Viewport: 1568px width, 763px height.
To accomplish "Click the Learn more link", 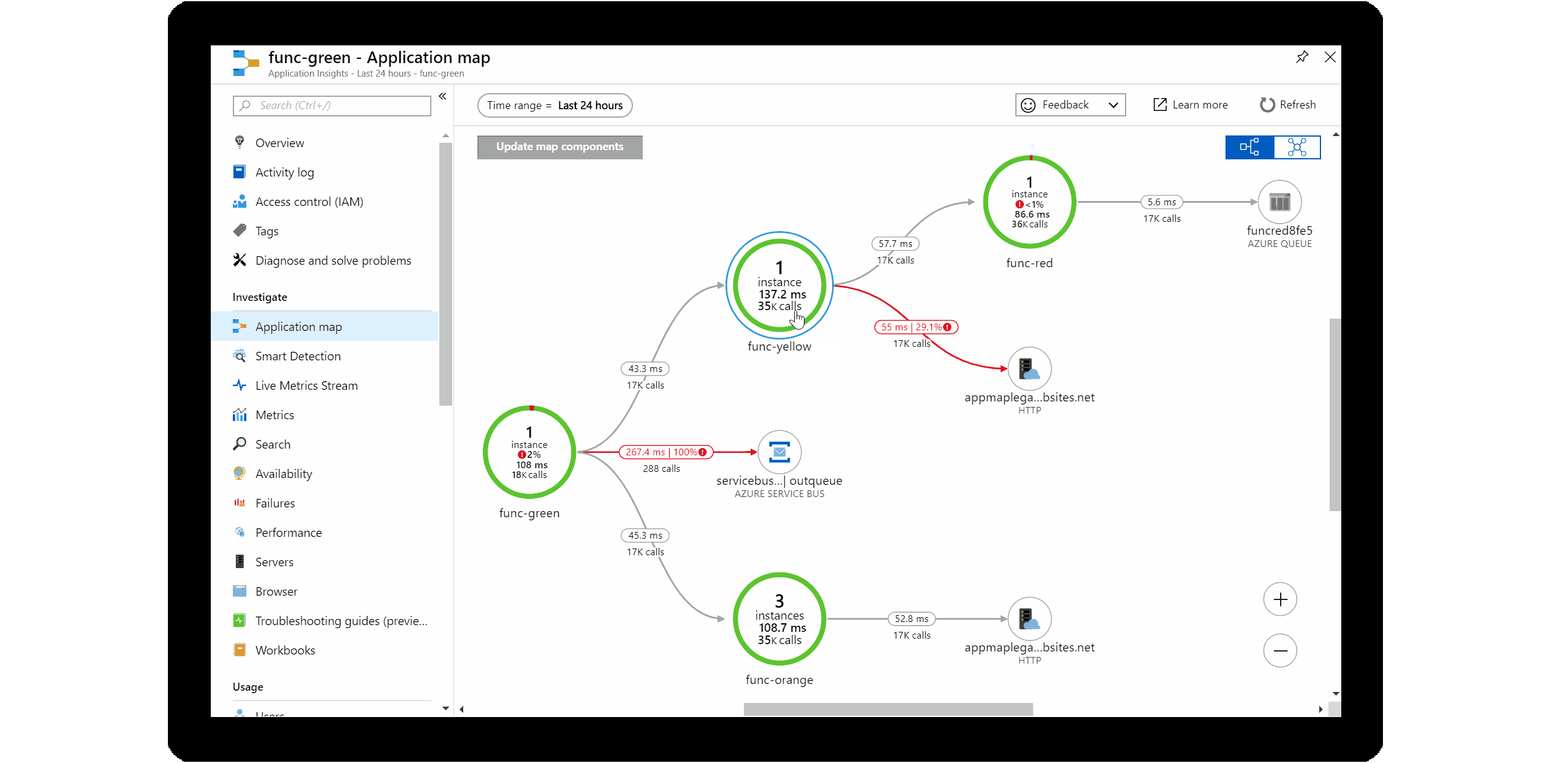I will coord(1191,105).
